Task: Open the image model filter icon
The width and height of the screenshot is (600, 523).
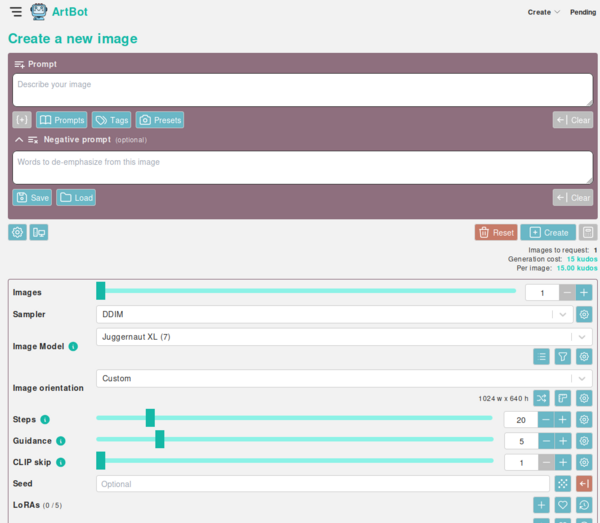Action: point(563,355)
